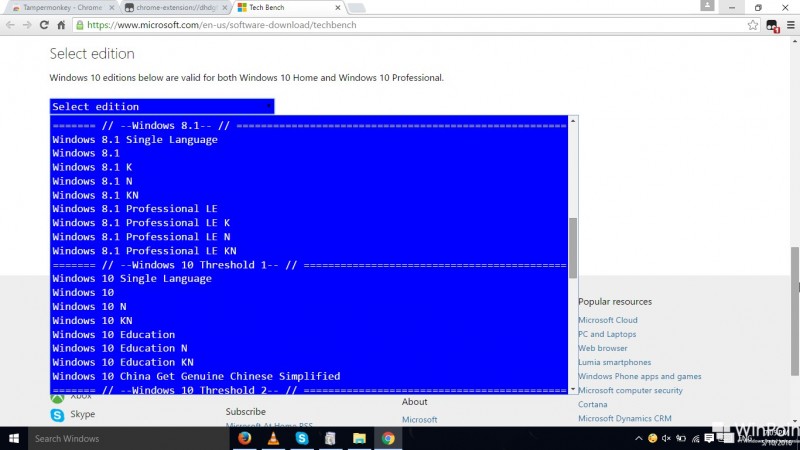Click the muted volume tray icon

click(x=666, y=438)
